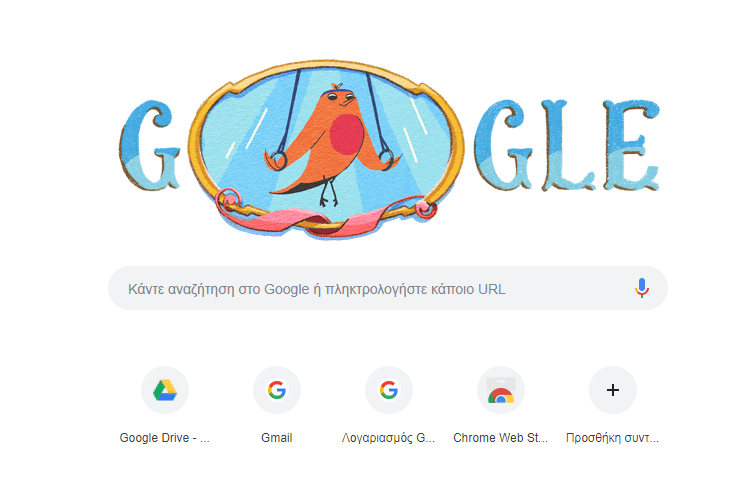Focus the Google search or URL field
The image size is (750, 500).
click(x=388, y=288)
